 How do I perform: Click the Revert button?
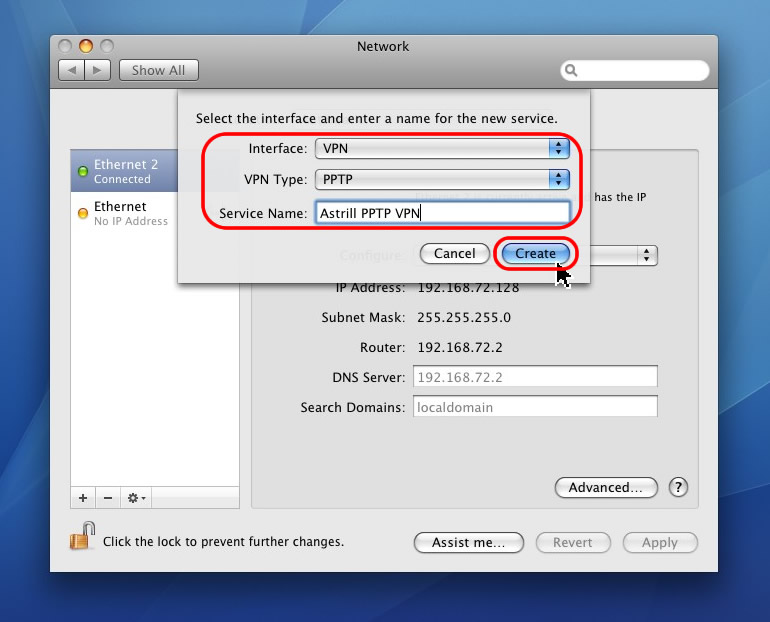(573, 542)
